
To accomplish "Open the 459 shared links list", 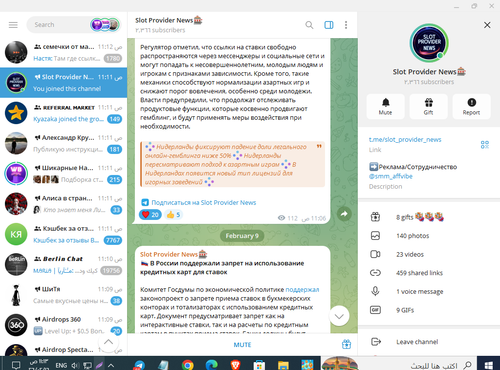I will point(429,273).
